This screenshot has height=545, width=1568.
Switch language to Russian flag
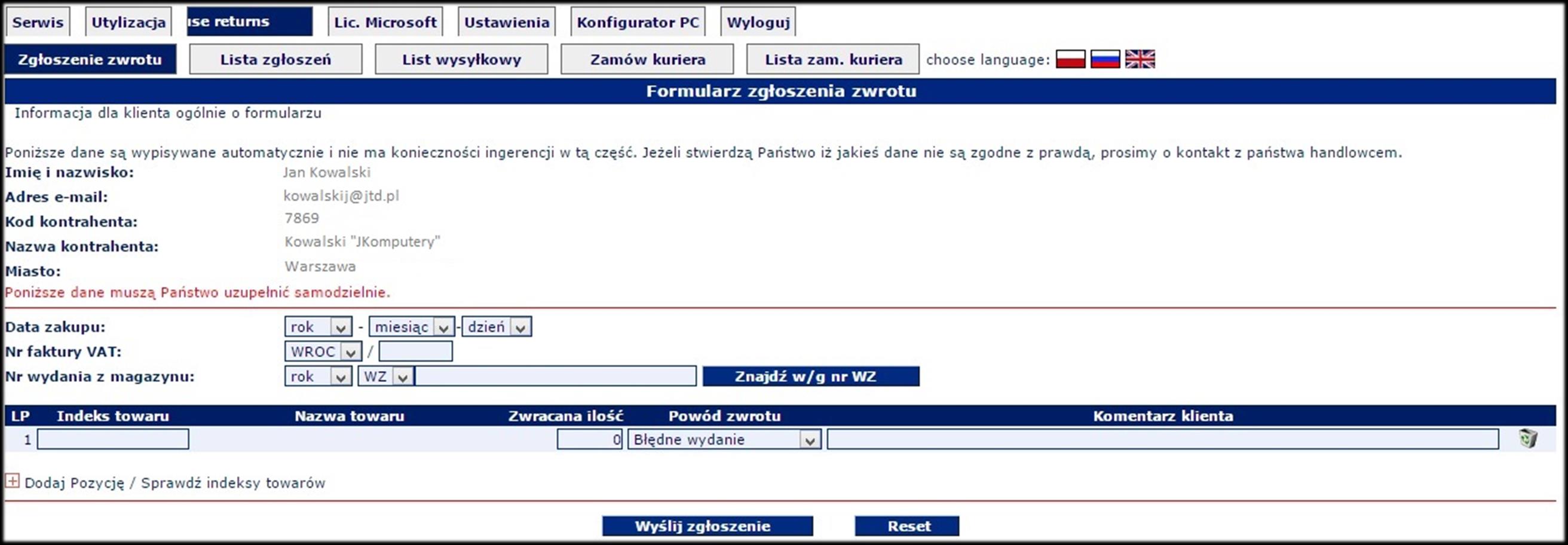tap(1105, 59)
